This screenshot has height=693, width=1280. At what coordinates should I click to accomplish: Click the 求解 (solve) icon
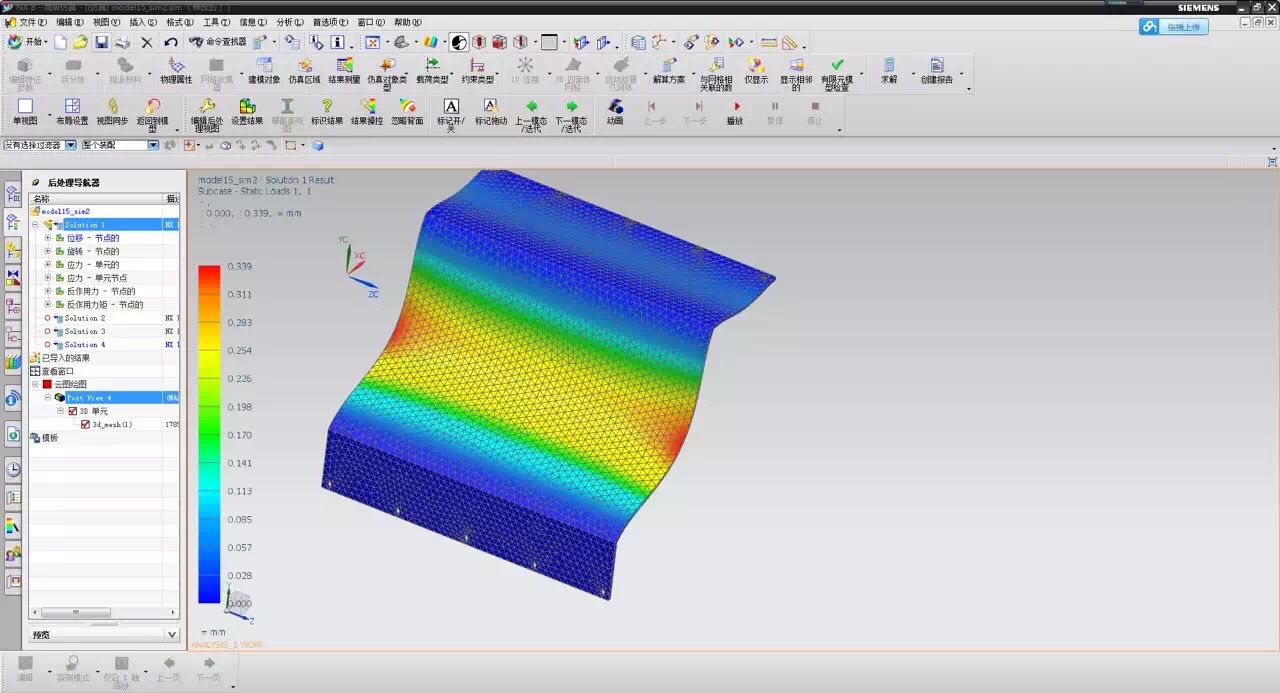coord(888,71)
